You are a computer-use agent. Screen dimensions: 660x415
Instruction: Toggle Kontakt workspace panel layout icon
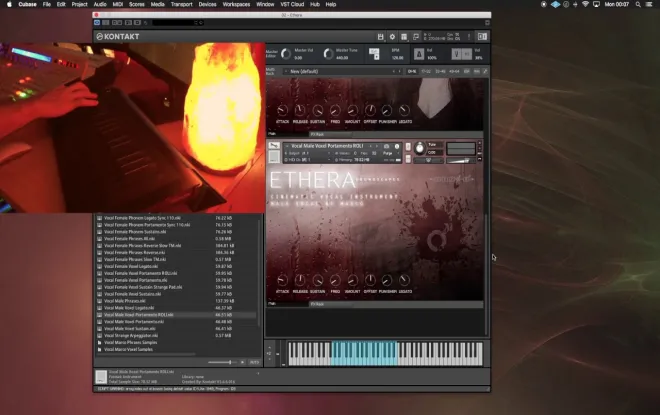(404, 37)
